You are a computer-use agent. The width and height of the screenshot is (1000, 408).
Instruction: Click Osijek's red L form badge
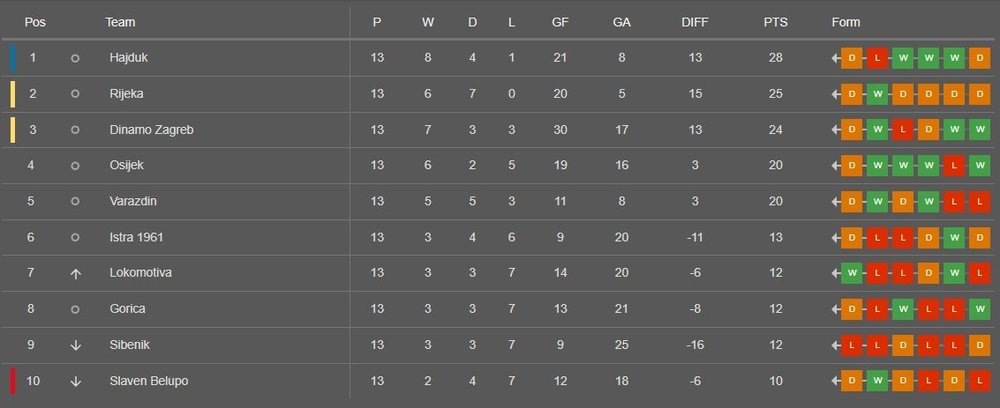[954, 165]
